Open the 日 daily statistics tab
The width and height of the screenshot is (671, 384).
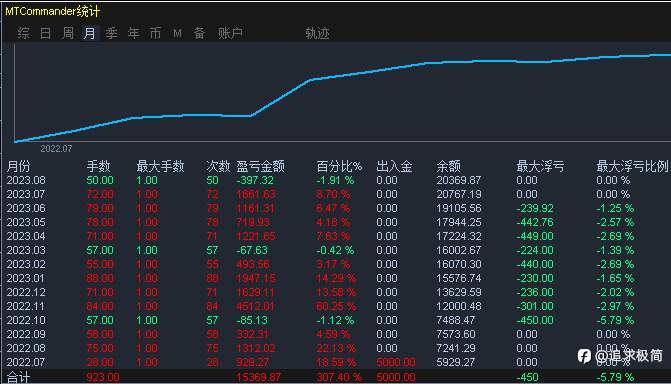[x=45, y=33]
